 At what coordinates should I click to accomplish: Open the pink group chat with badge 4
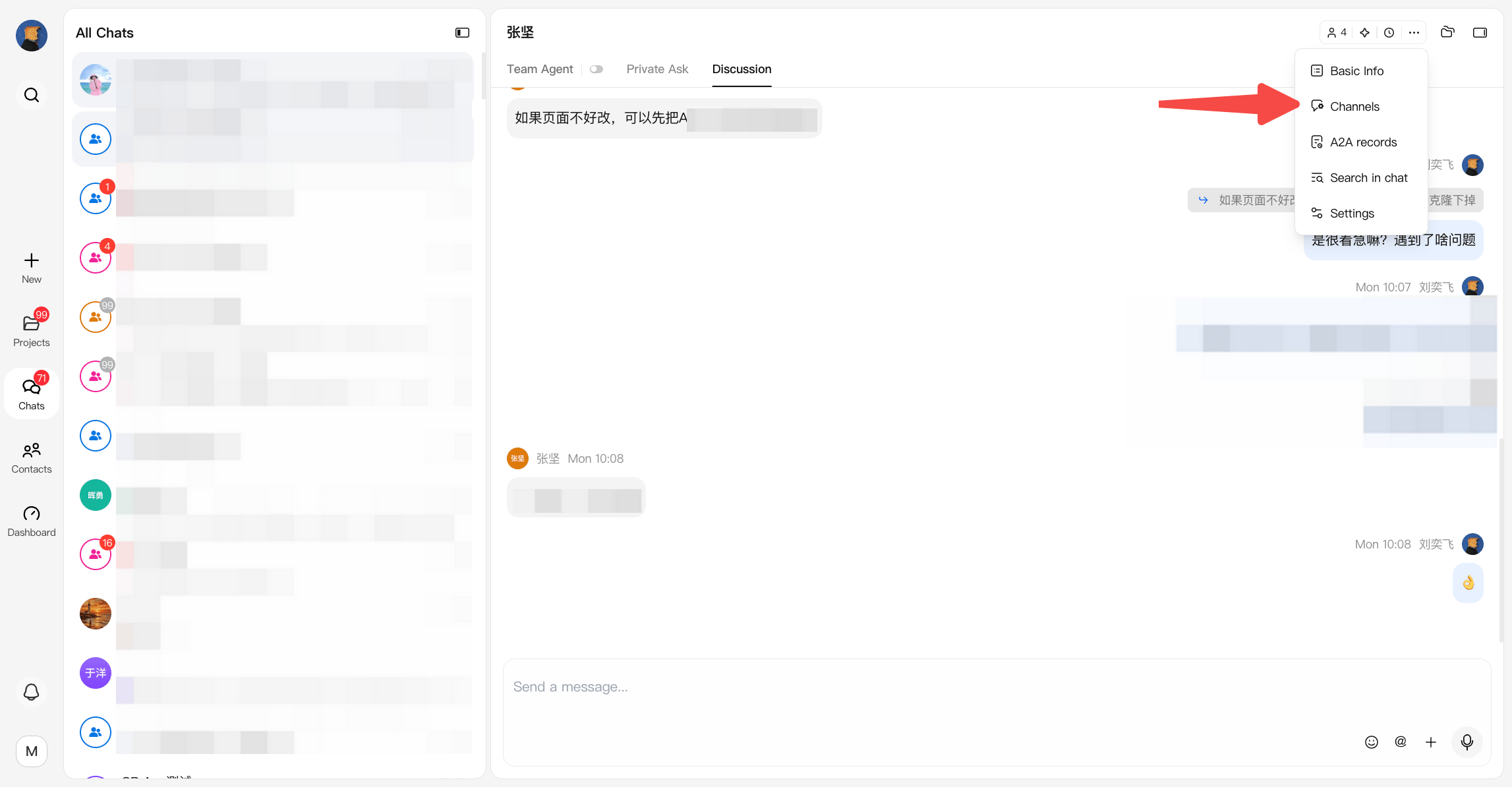pyautogui.click(x=273, y=258)
